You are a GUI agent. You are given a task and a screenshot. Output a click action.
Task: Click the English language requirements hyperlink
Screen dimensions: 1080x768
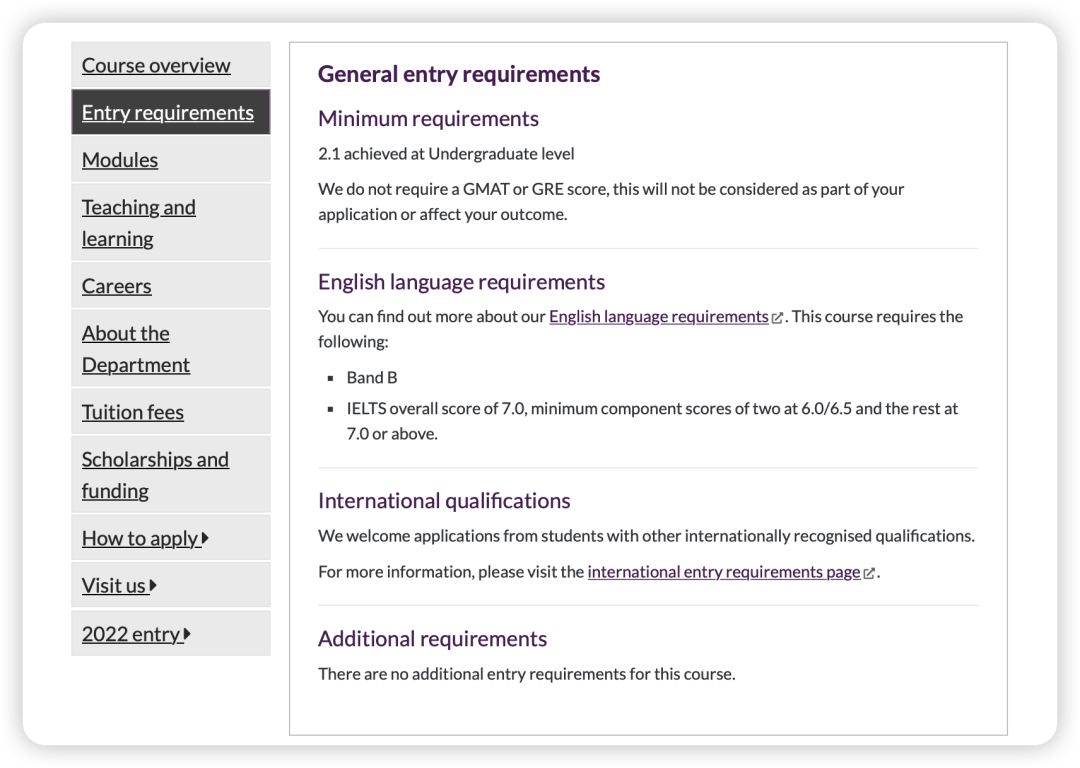(658, 317)
